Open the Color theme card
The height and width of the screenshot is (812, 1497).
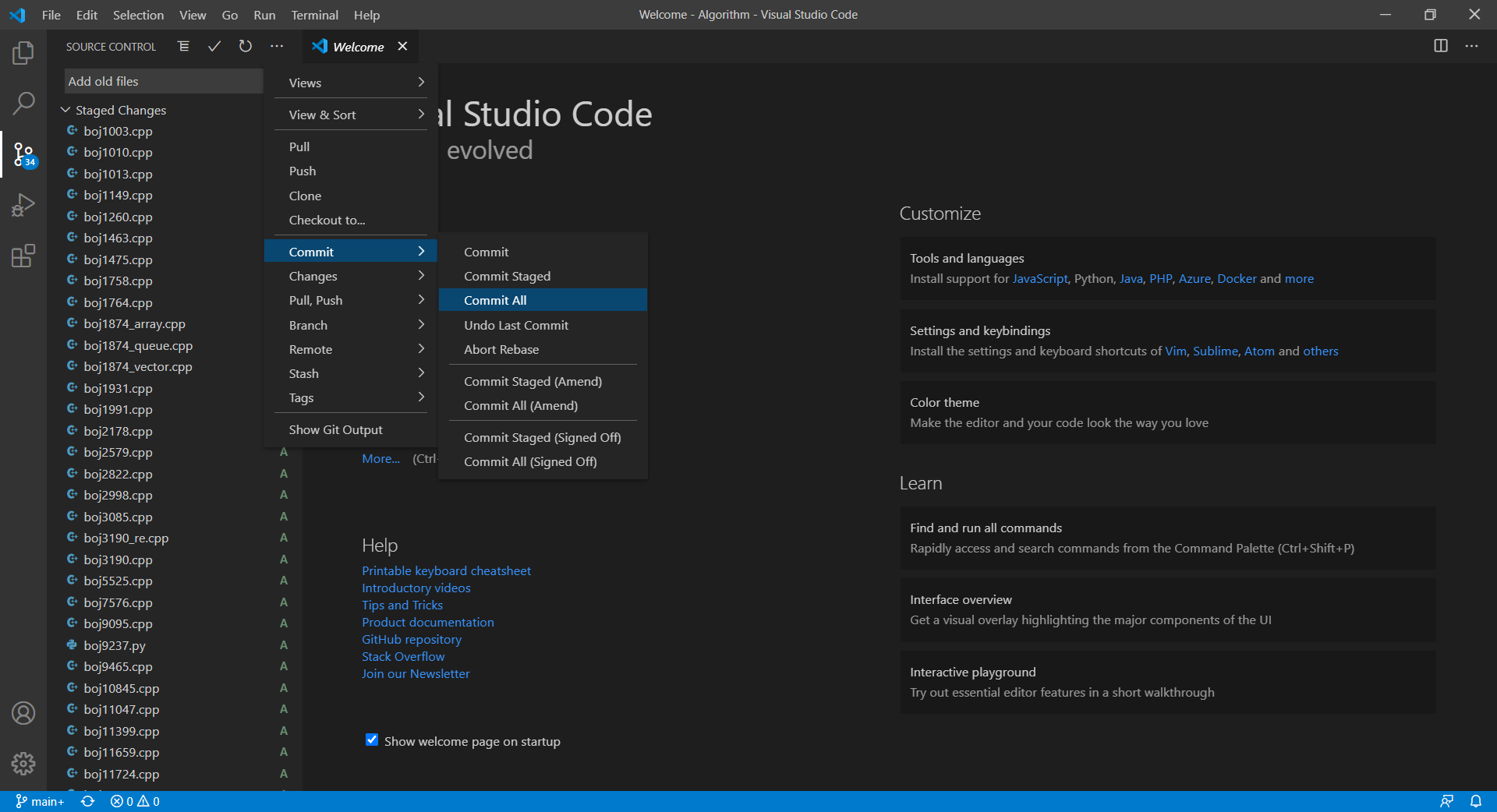(x=1168, y=412)
